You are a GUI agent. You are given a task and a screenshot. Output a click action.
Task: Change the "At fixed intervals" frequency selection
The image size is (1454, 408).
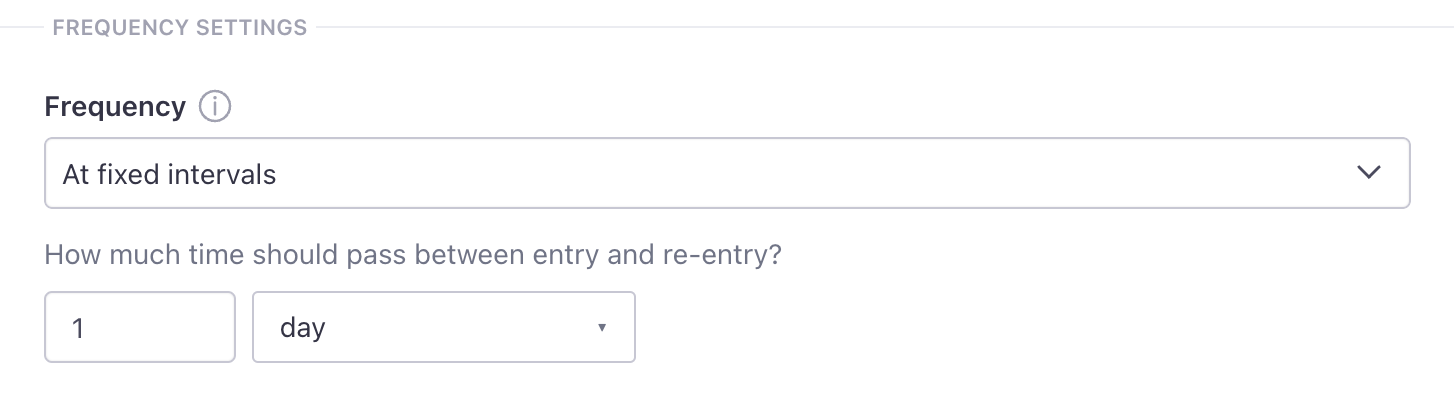point(727,173)
